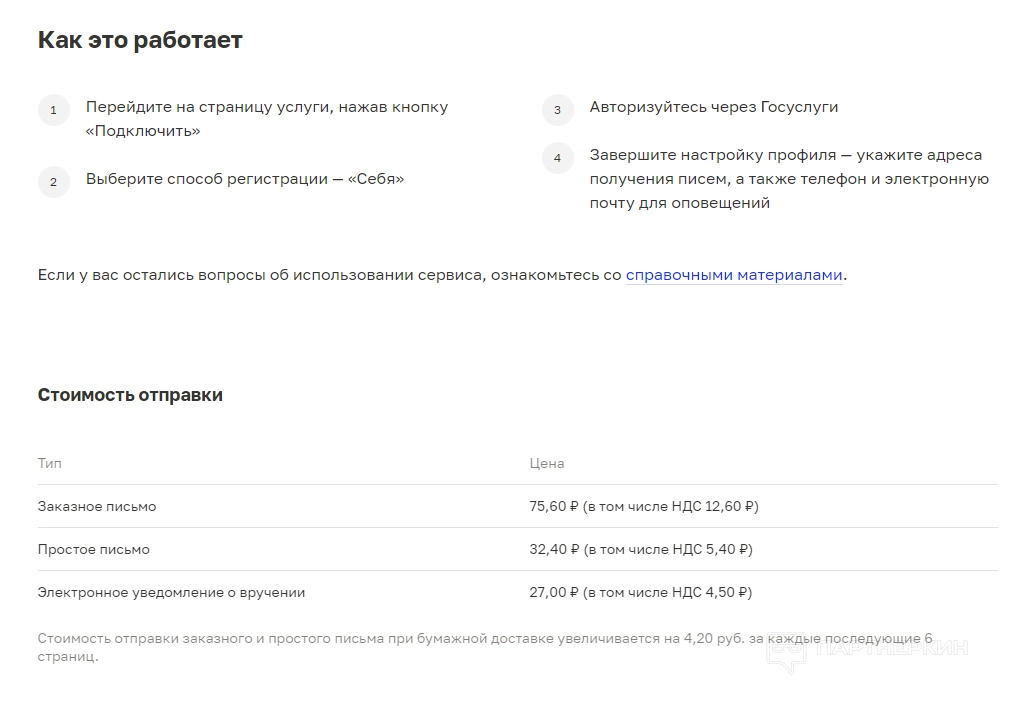The image size is (1019, 726).
Task: Select the «Заказное письмо» table row label
Action: click(97, 506)
